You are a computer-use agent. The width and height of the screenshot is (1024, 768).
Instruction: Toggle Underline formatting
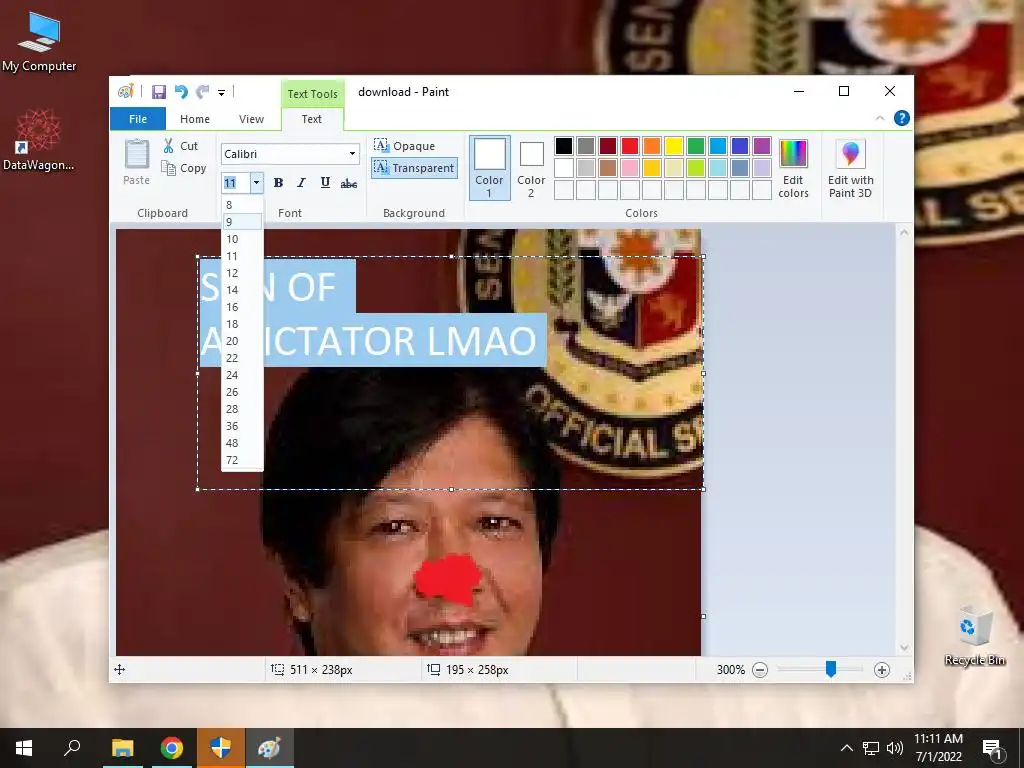[x=325, y=183]
